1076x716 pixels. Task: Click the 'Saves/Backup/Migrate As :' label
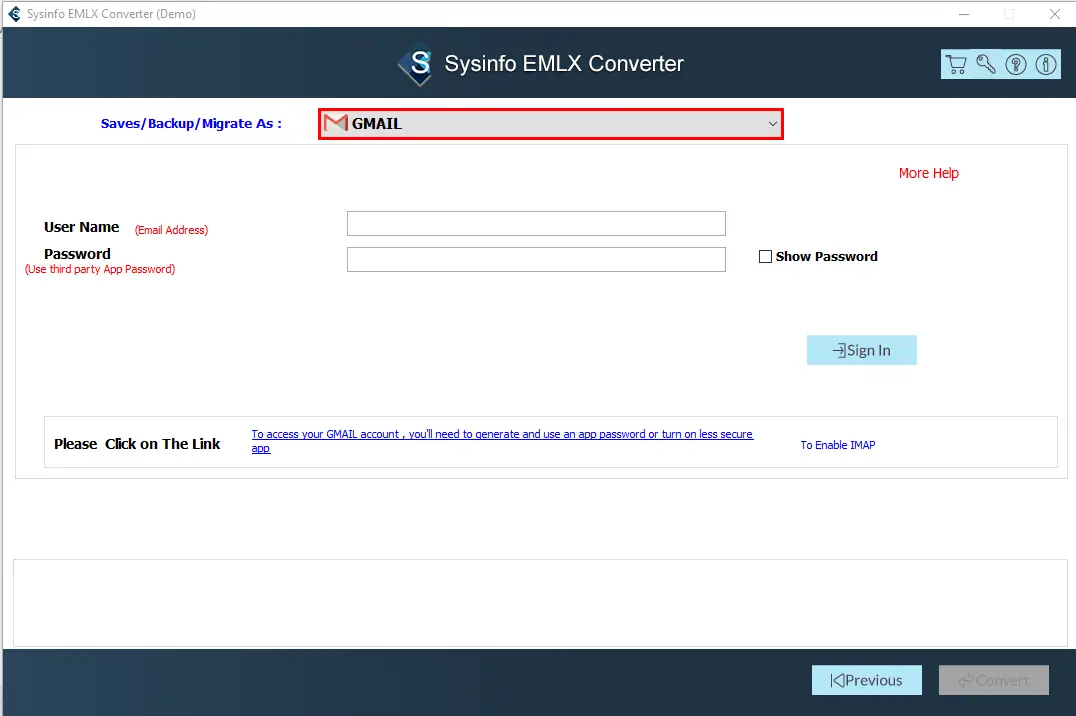pos(191,124)
